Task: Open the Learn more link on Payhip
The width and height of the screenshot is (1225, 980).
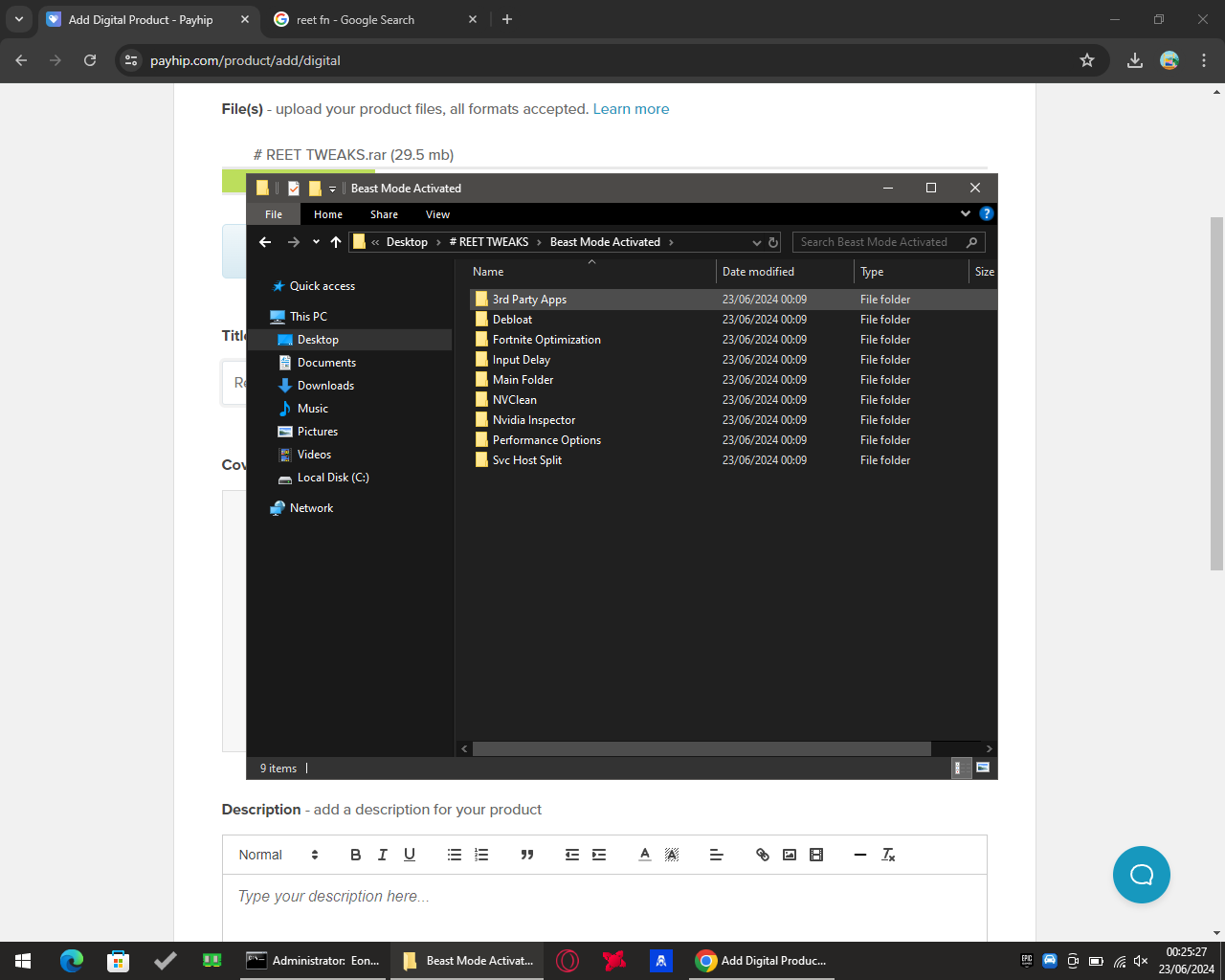Action: [631, 109]
